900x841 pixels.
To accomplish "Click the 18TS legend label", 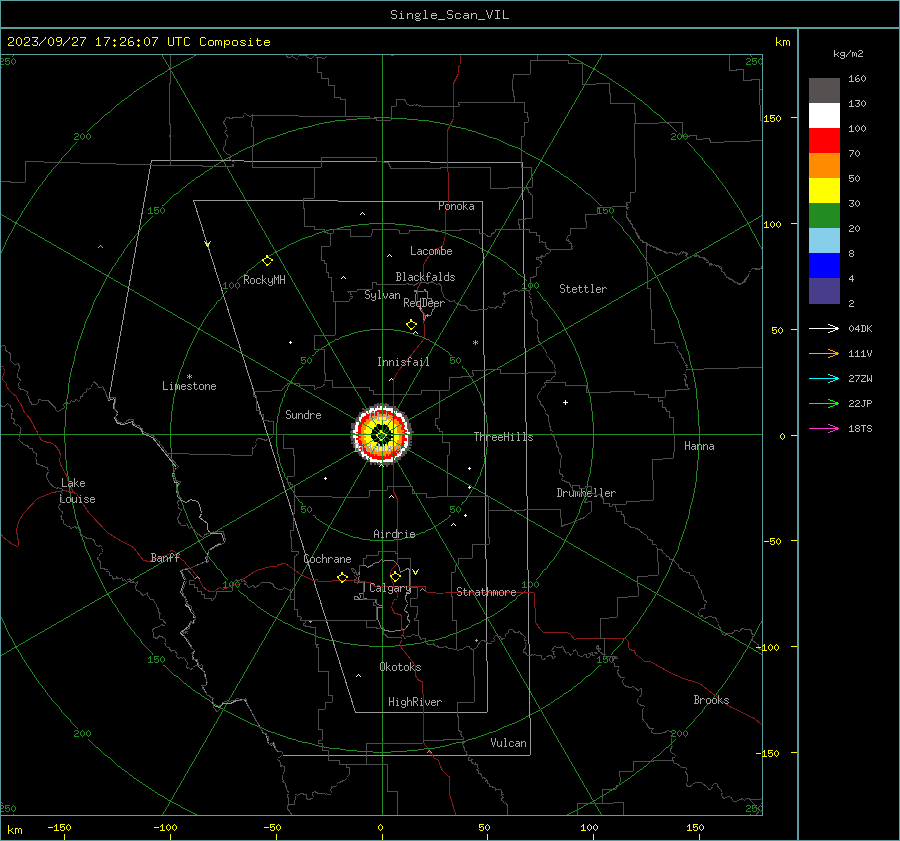I will pyautogui.click(x=860, y=428).
